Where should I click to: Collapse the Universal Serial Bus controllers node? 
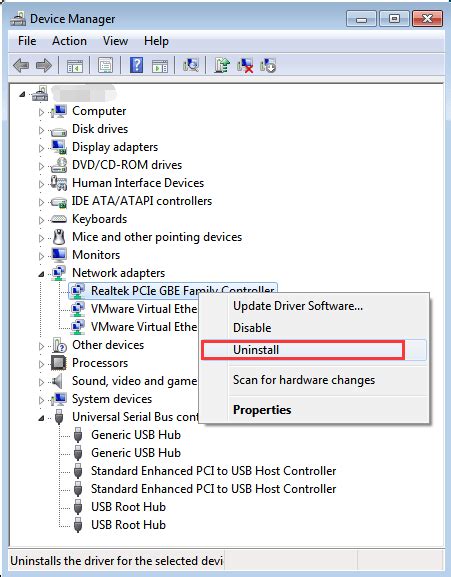41,418
